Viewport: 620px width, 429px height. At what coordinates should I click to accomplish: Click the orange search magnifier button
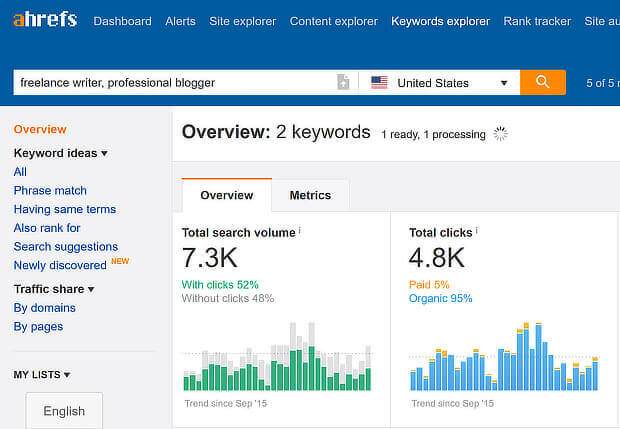542,82
